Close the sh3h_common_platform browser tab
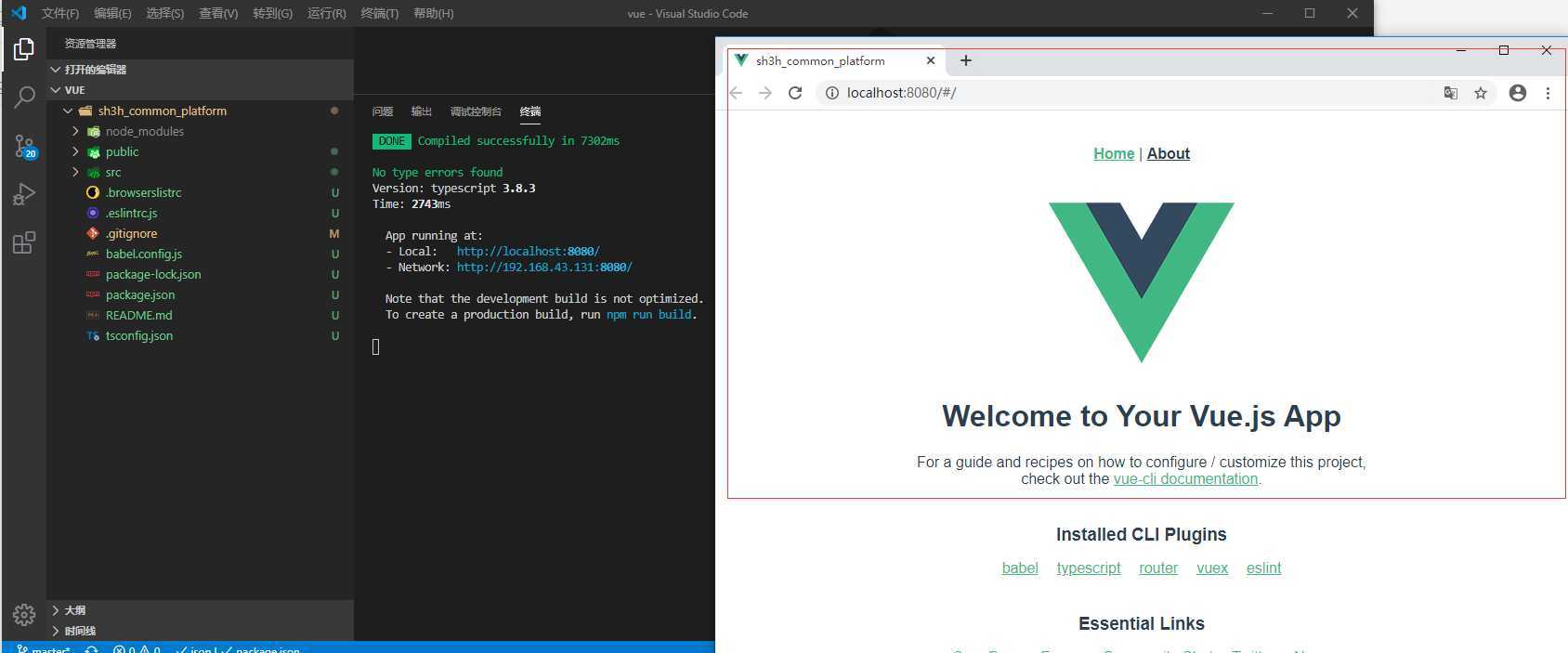The height and width of the screenshot is (653, 1568). click(931, 60)
